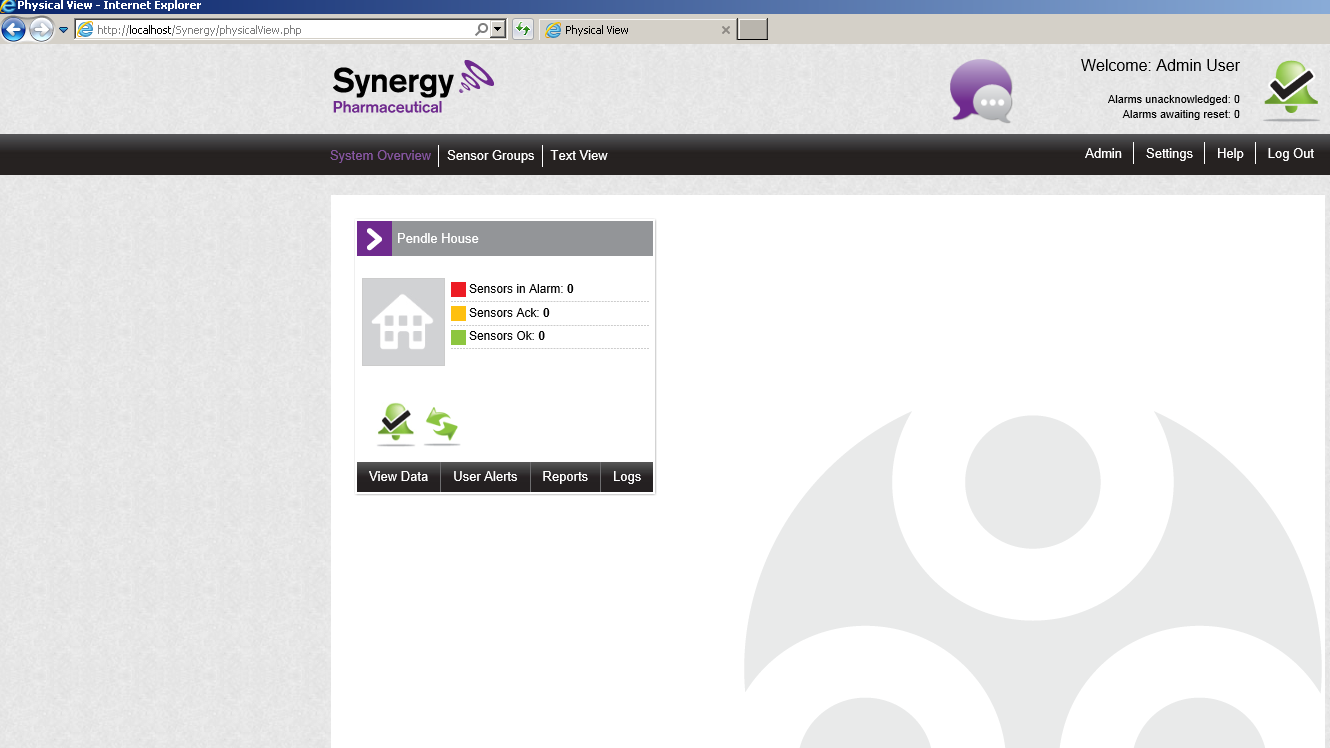The height and width of the screenshot is (748, 1330).
Task: Click the acknowledge alarms bell in Pendle House
Action: pos(396,424)
